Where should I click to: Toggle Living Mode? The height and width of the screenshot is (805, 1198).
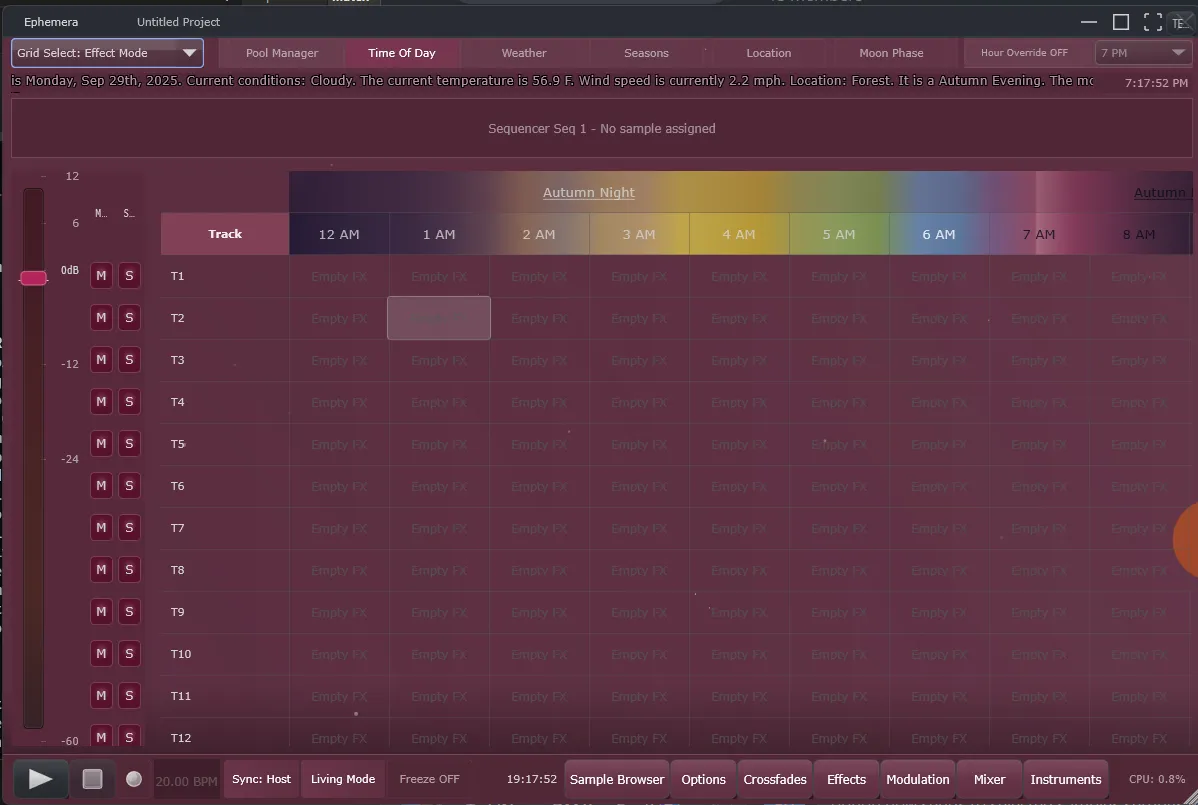tap(343, 779)
